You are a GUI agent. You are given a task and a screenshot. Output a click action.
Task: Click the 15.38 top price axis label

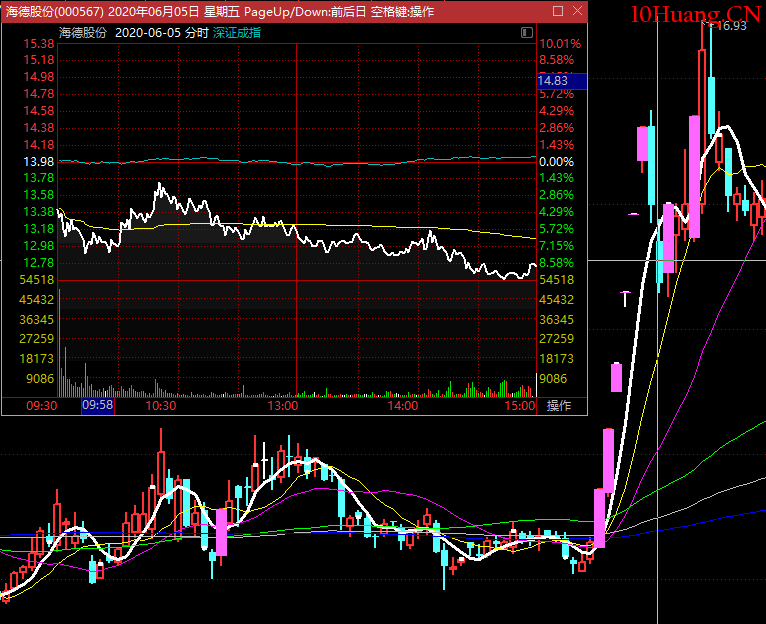(40, 44)
